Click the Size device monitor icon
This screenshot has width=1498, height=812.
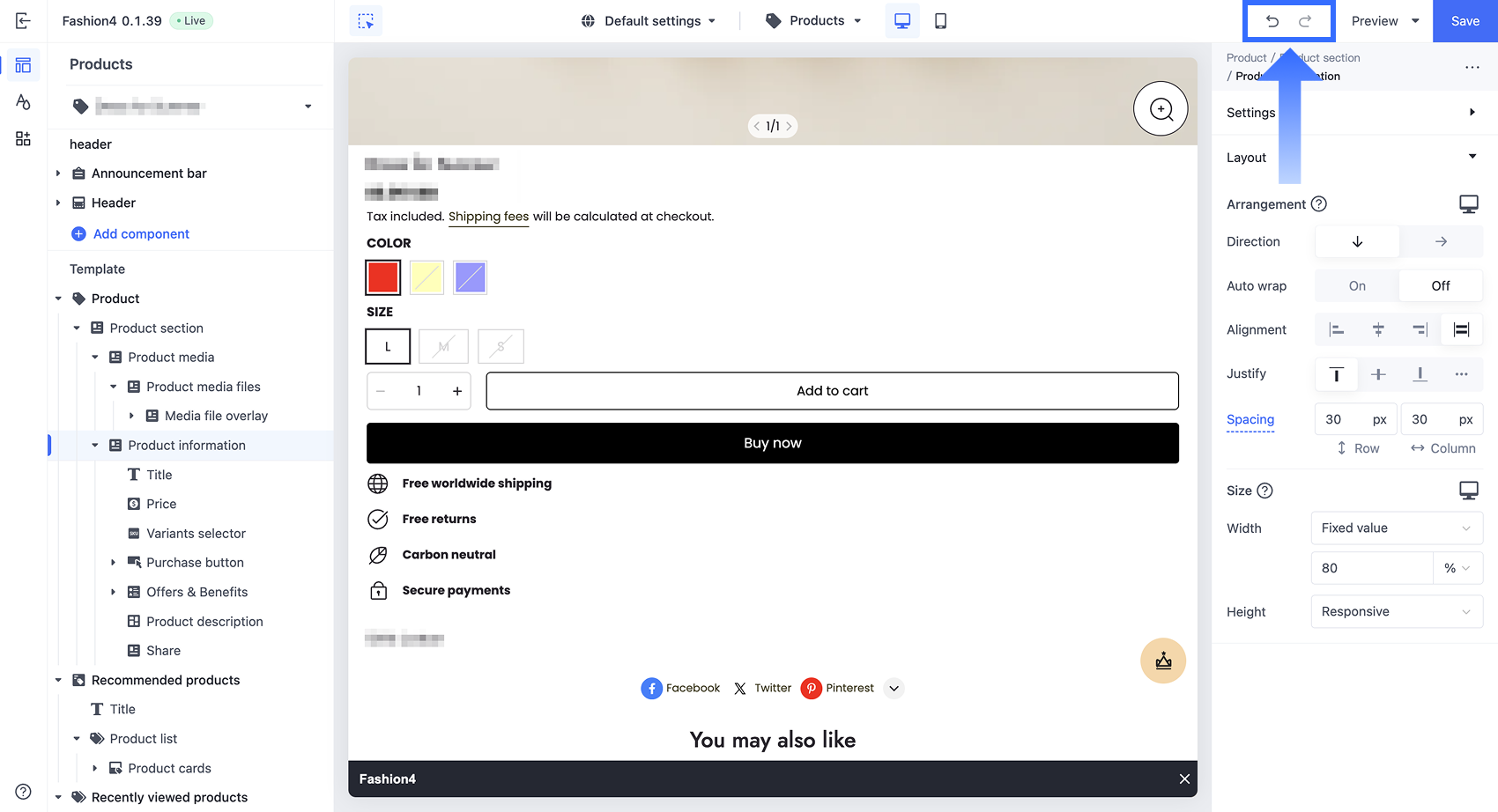coord(1469,491)
